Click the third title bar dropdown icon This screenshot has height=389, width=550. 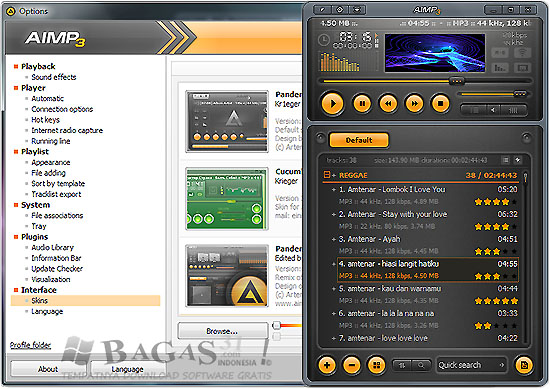coord(357,9)
